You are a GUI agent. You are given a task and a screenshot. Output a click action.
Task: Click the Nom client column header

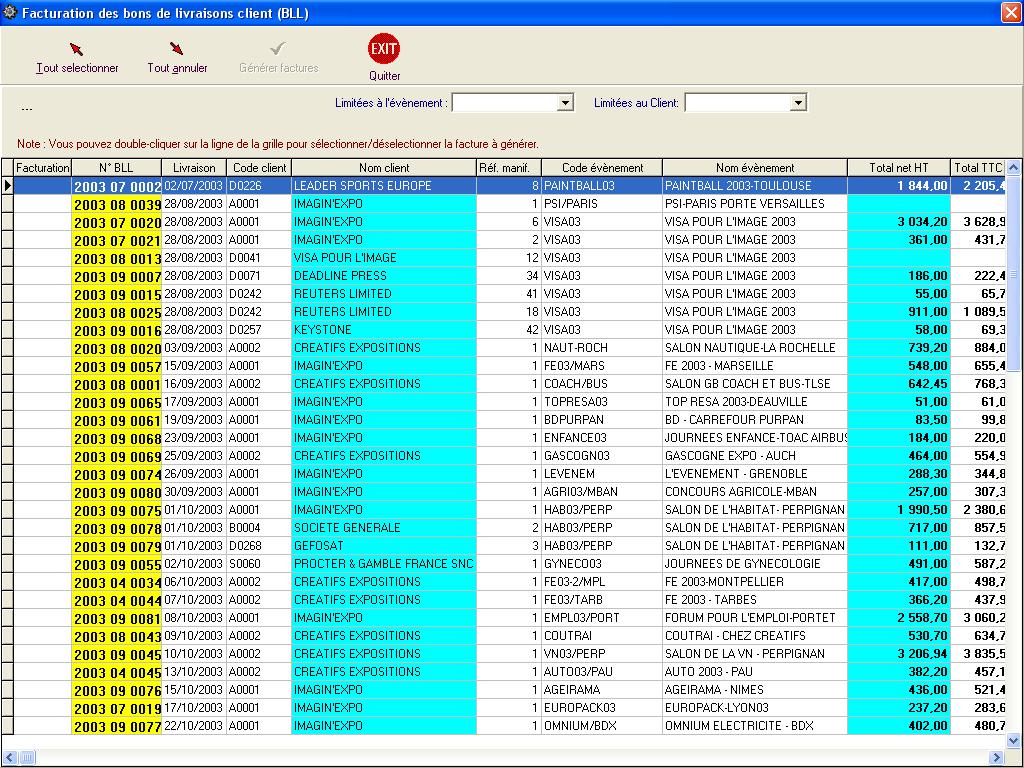384,168
